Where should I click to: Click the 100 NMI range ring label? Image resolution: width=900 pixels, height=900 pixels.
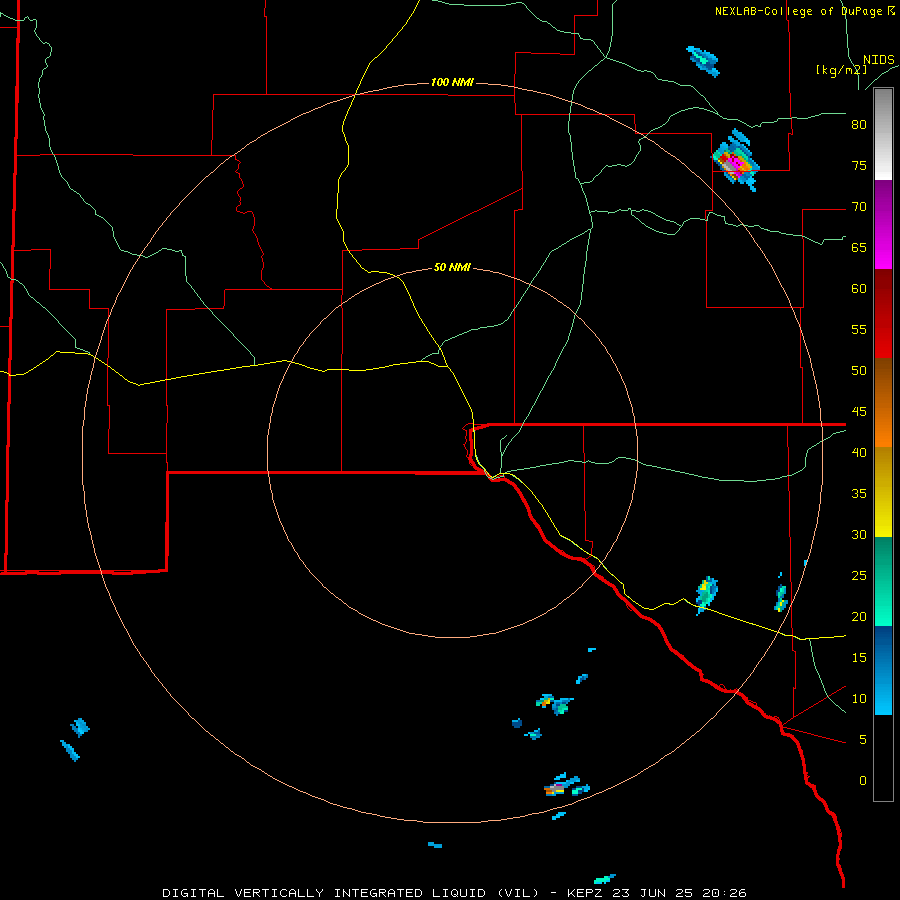click(452, 82)
